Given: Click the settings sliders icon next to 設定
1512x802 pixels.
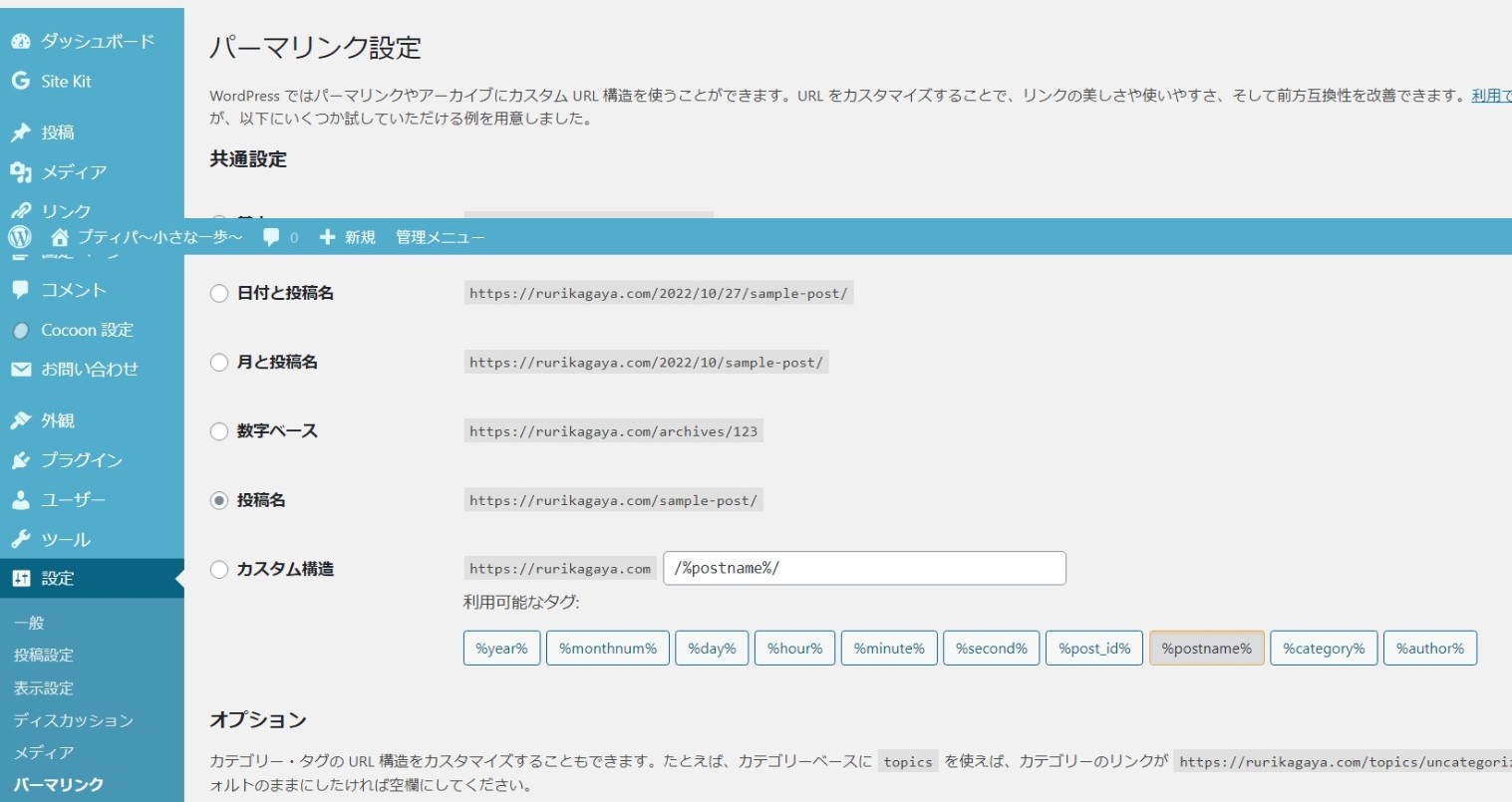Looking at the screenshot, I should [x=21, y=578].
